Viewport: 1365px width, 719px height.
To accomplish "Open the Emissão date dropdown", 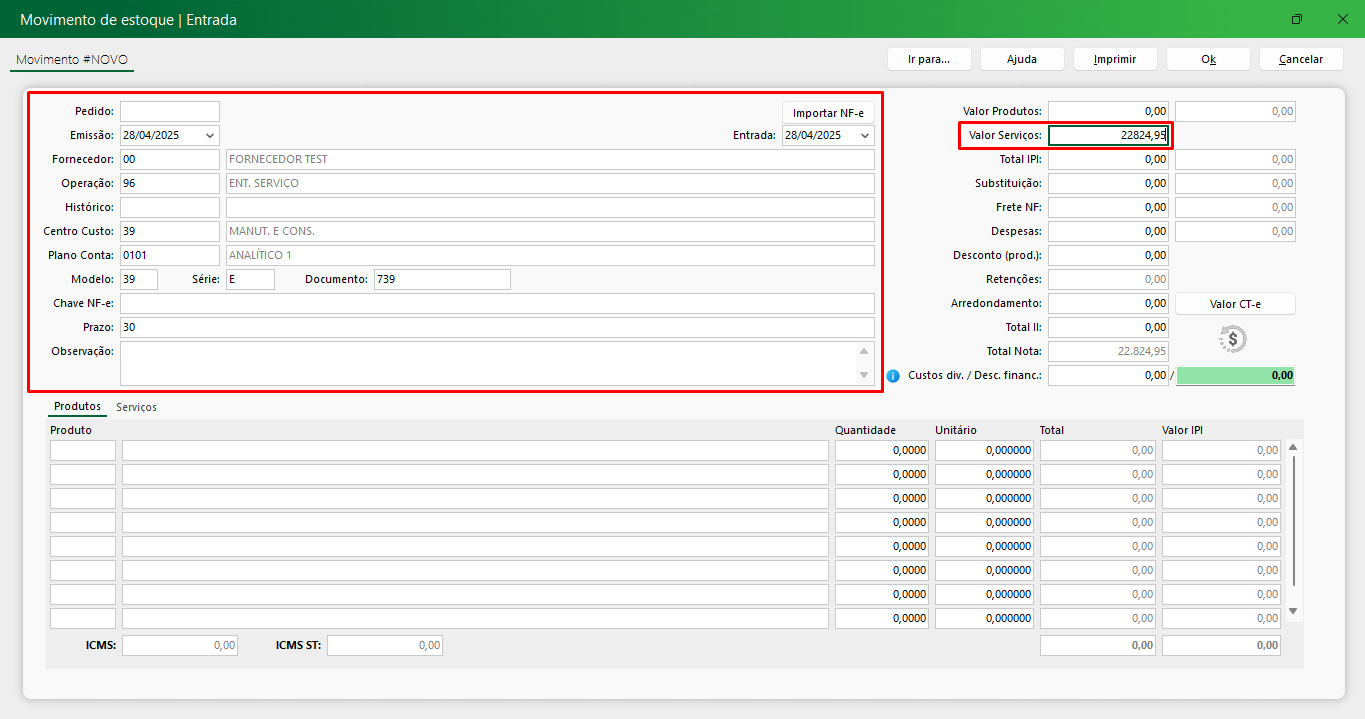I will (209, 135).
